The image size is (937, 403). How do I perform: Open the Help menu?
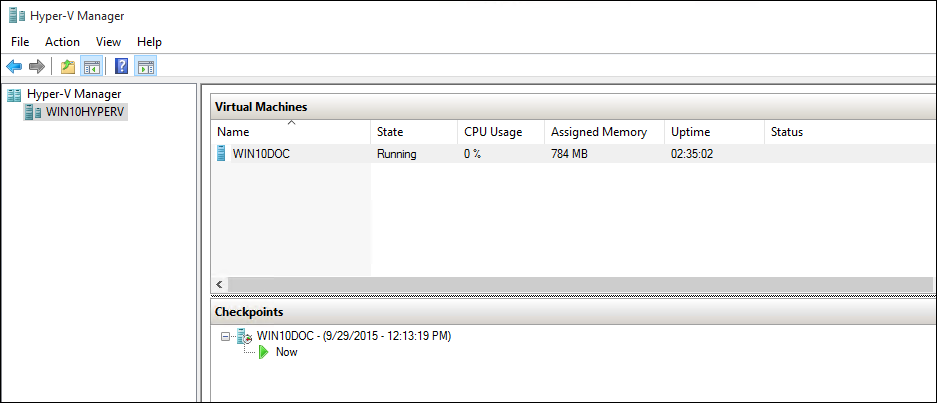149,42
